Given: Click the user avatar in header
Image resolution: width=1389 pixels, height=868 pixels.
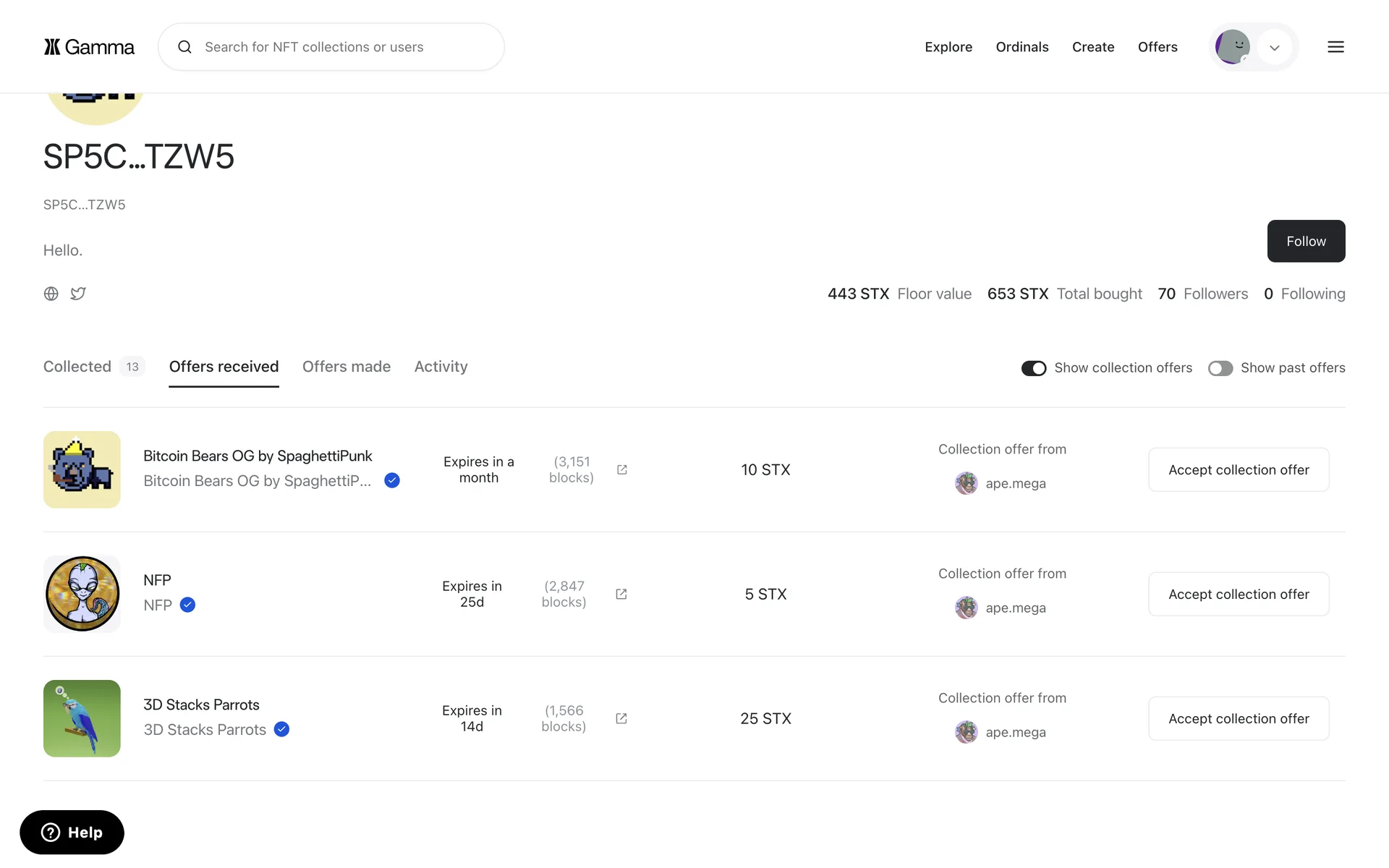Looking at the screenshot, I should [x=1232, y=47].
